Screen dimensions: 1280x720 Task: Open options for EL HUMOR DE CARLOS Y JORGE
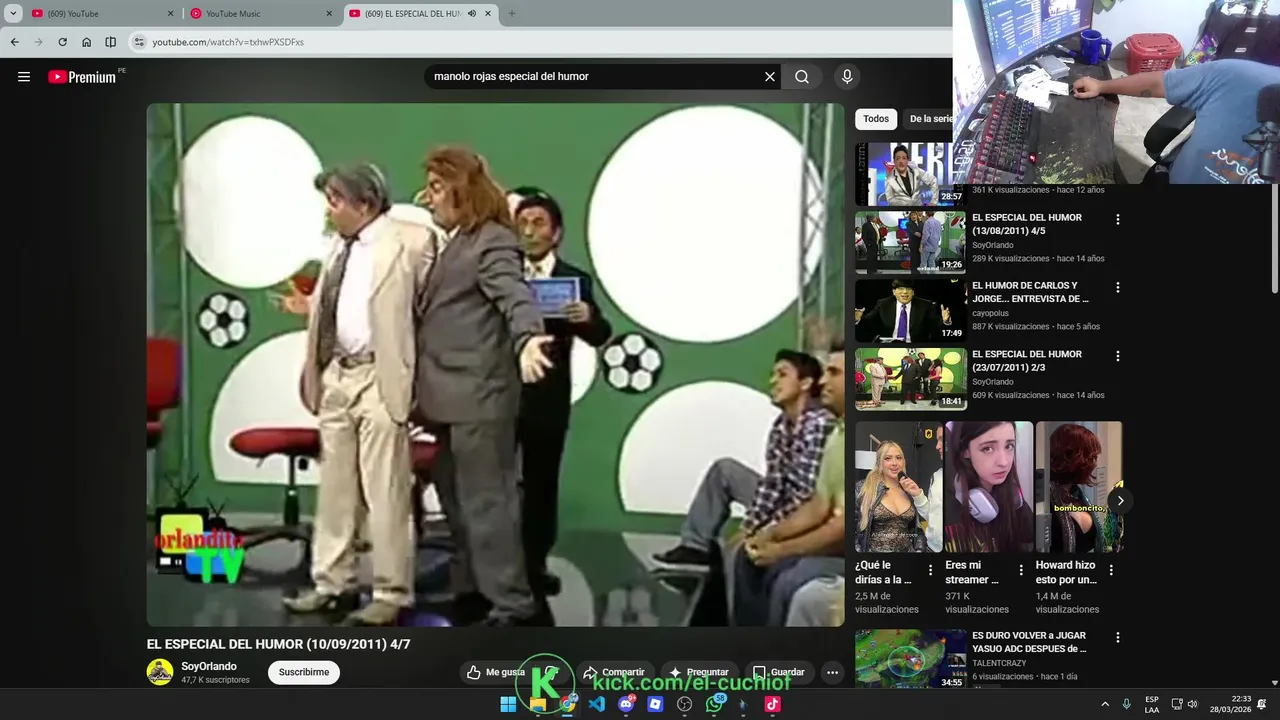(1118, 287)
